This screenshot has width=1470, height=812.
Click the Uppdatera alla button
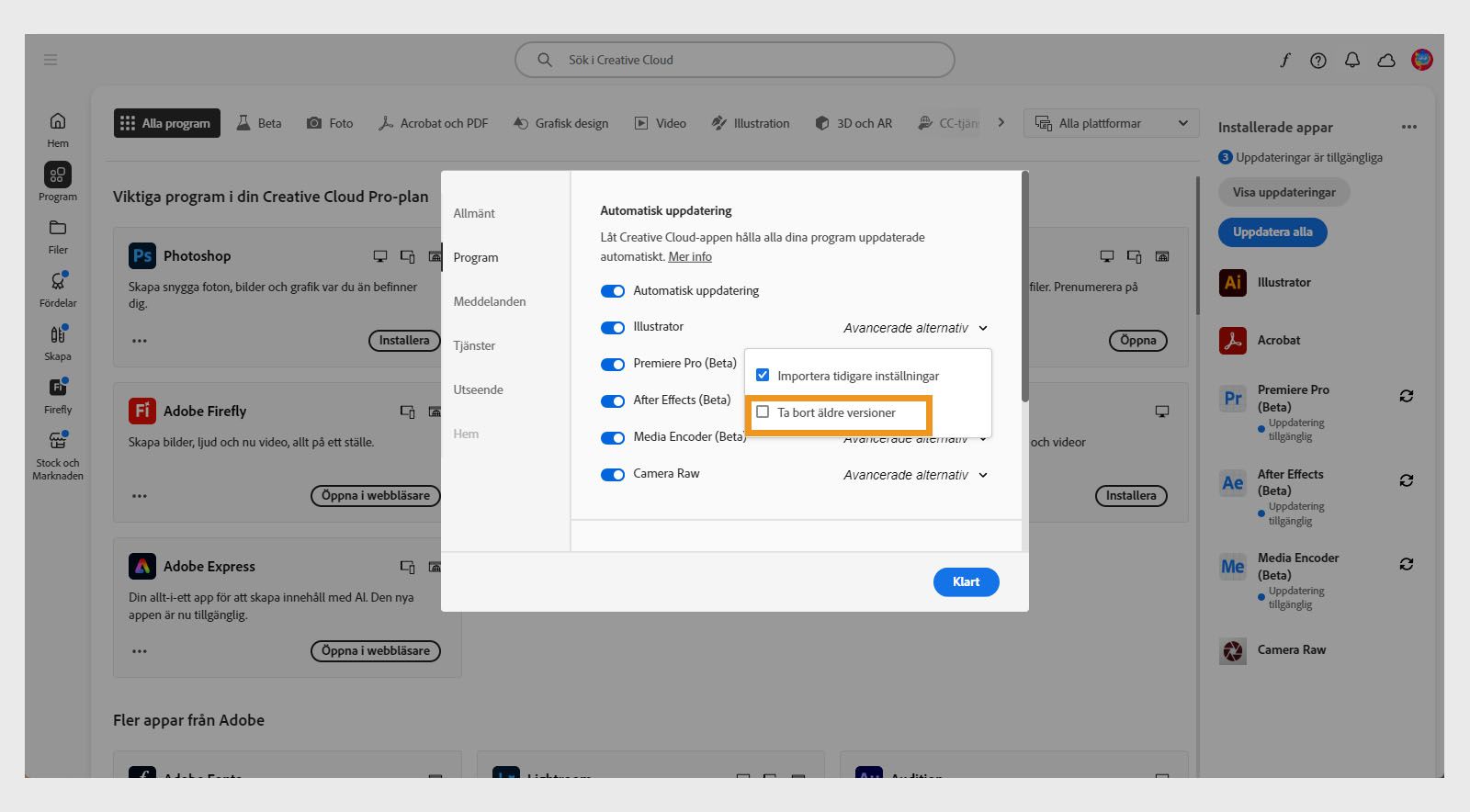(1272, 232)
